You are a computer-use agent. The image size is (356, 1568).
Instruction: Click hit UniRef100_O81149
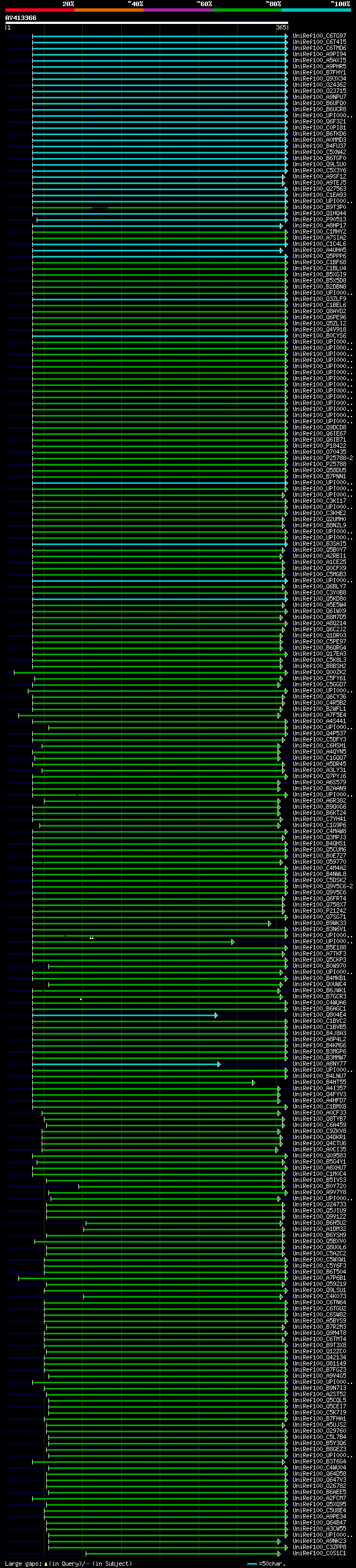pyautogui.click(x=319, y=1363)
